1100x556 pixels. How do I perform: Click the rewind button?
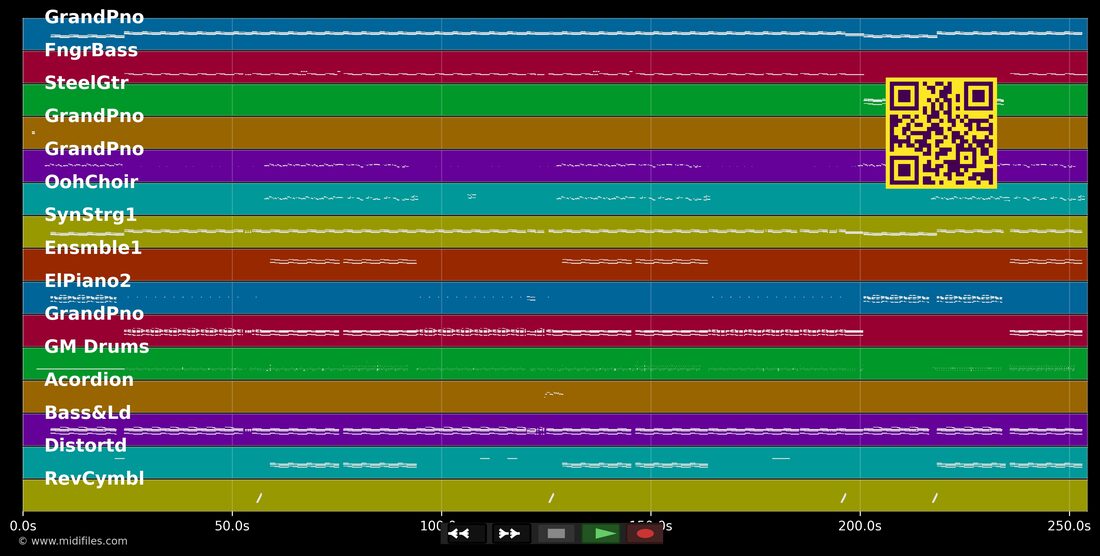467,534
